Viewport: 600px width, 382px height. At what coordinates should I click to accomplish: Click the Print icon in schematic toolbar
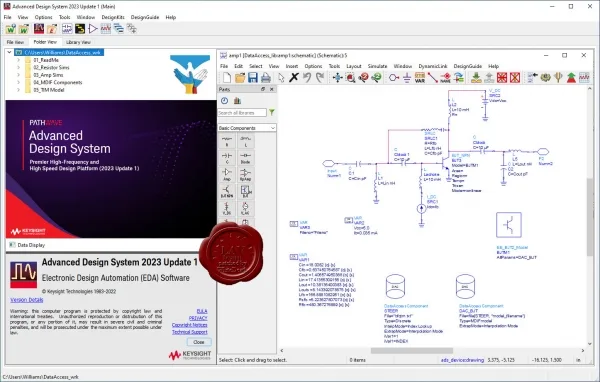click(266, 78)
